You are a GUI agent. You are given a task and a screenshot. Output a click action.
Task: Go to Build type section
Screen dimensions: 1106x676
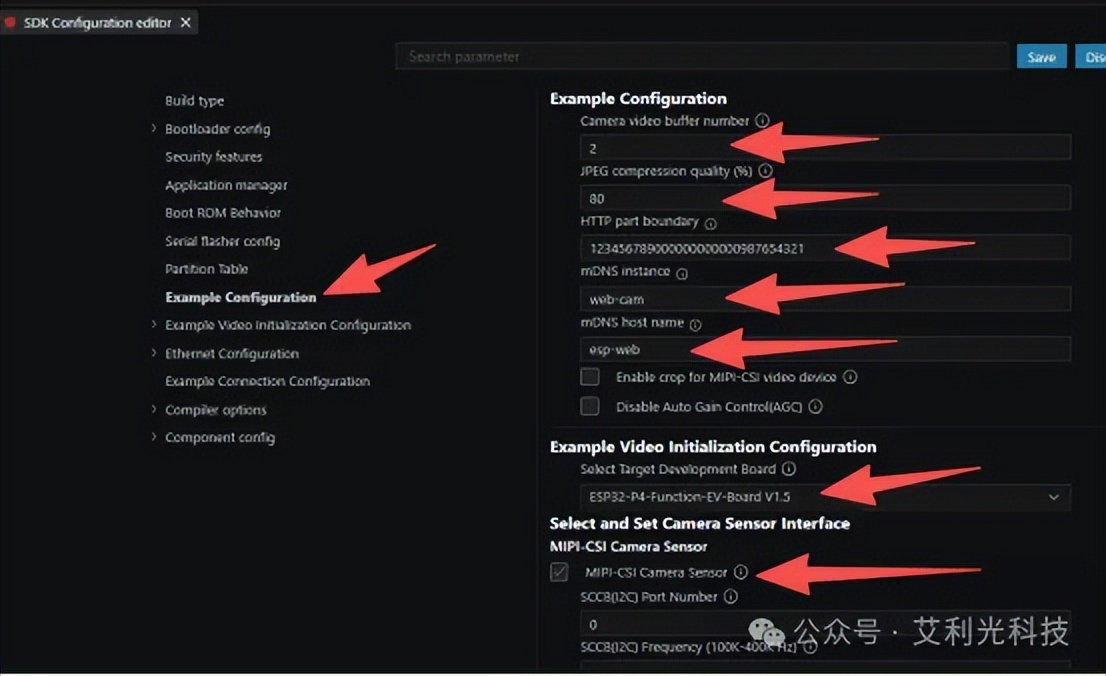195,101
